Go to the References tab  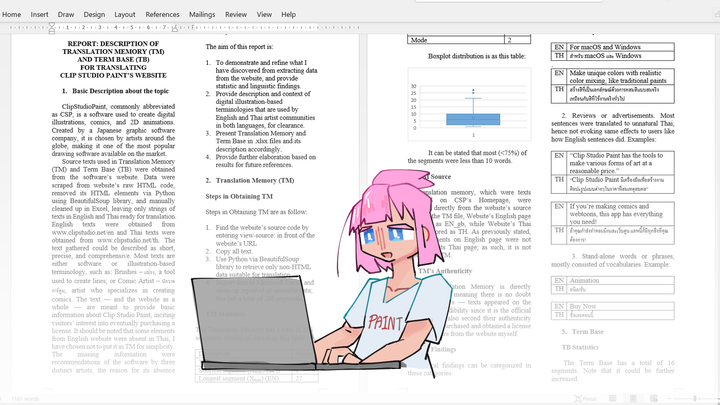tap(162, 14)
